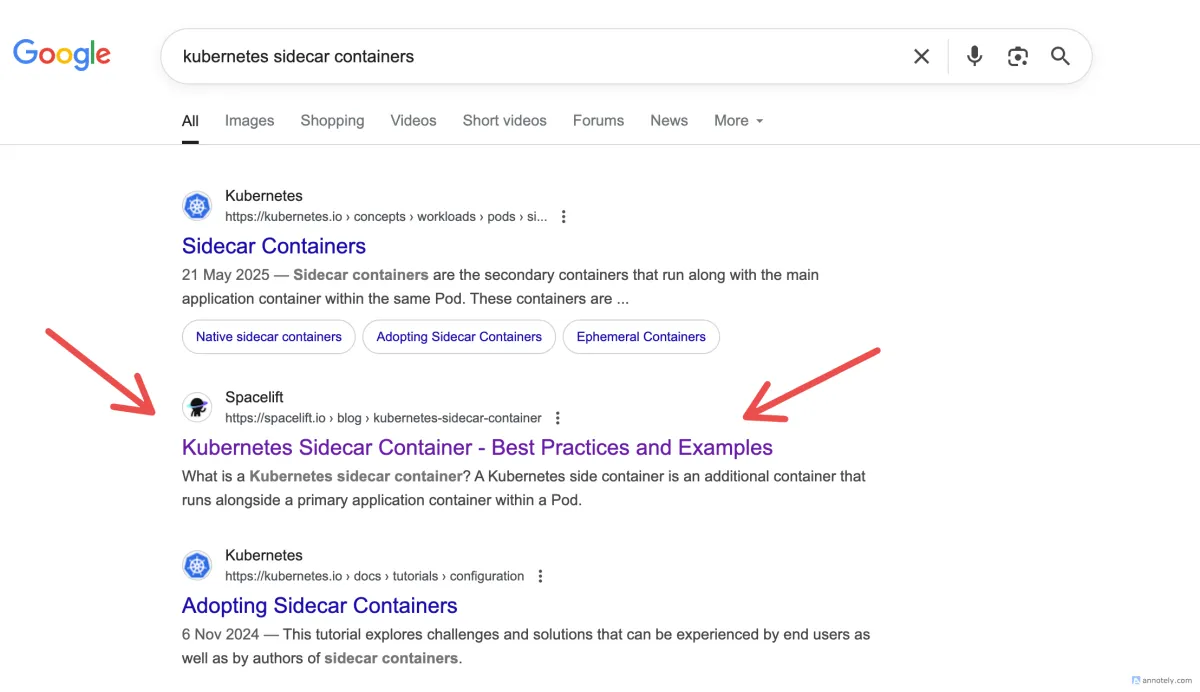This screenshot has height=692, width=1200.
Task: Click the Spacelift favicon
Action: pyautogui.click(x=198, y=407)
